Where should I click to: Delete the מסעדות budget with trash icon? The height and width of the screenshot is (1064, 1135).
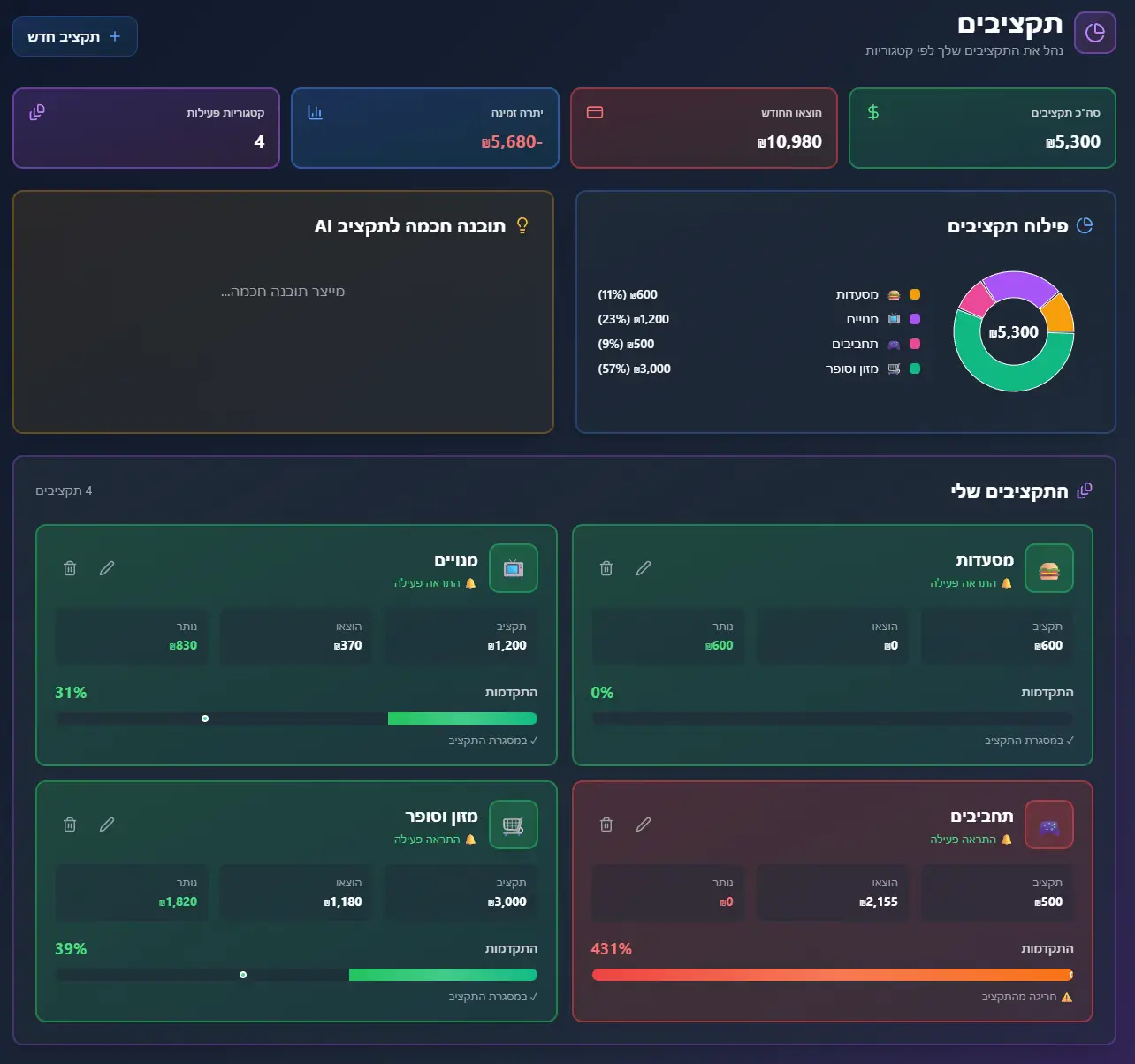pyautogui.click(x=606, y=568)
